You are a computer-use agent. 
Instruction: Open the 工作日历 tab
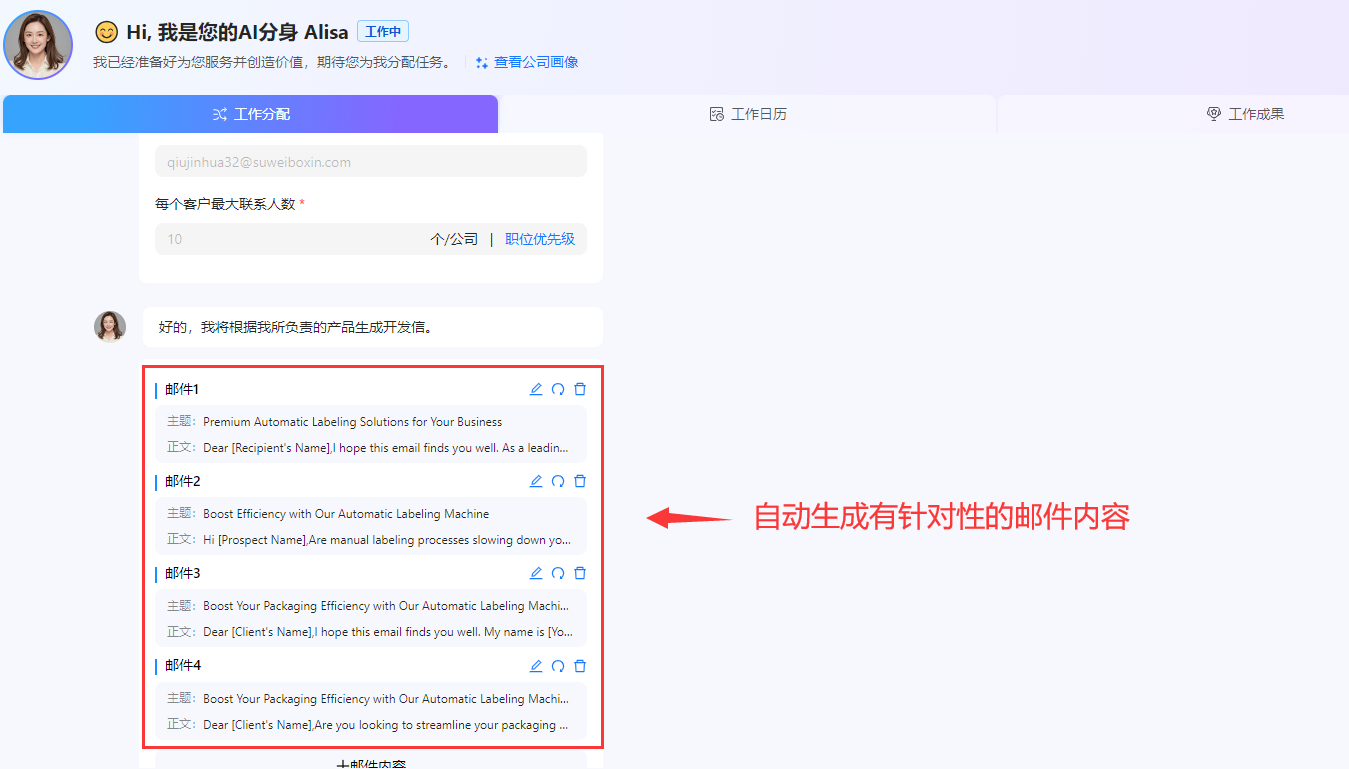tap(747, 114)
